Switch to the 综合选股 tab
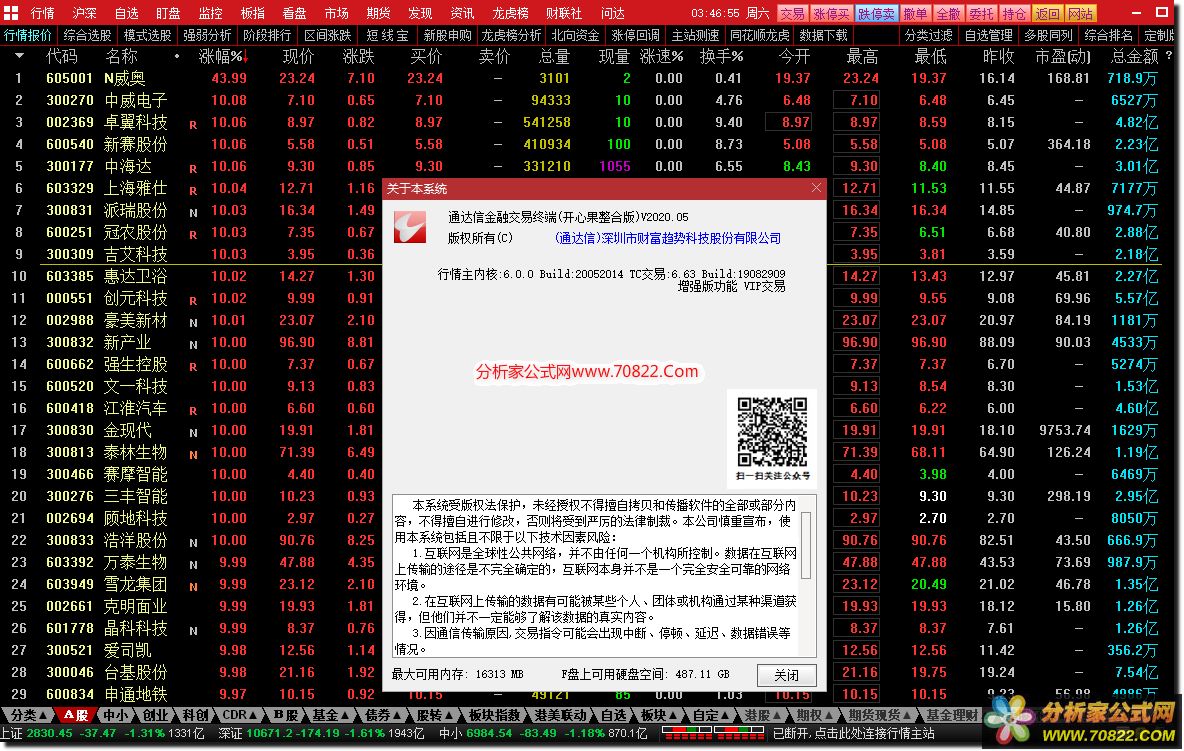The width and height of the screenshot is (1184, 751). 87,35
